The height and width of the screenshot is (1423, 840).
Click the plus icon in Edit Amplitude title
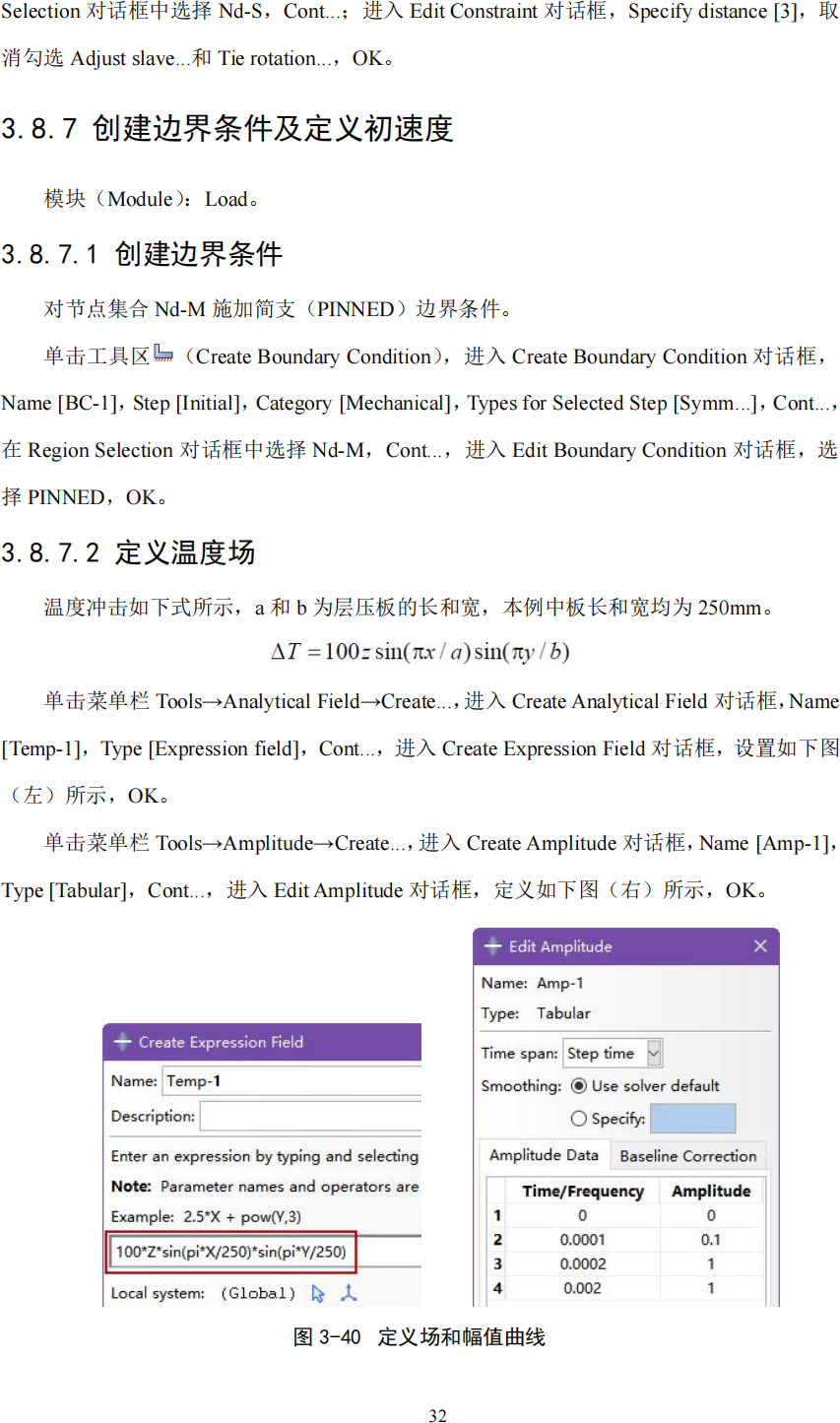pos(493,945)
